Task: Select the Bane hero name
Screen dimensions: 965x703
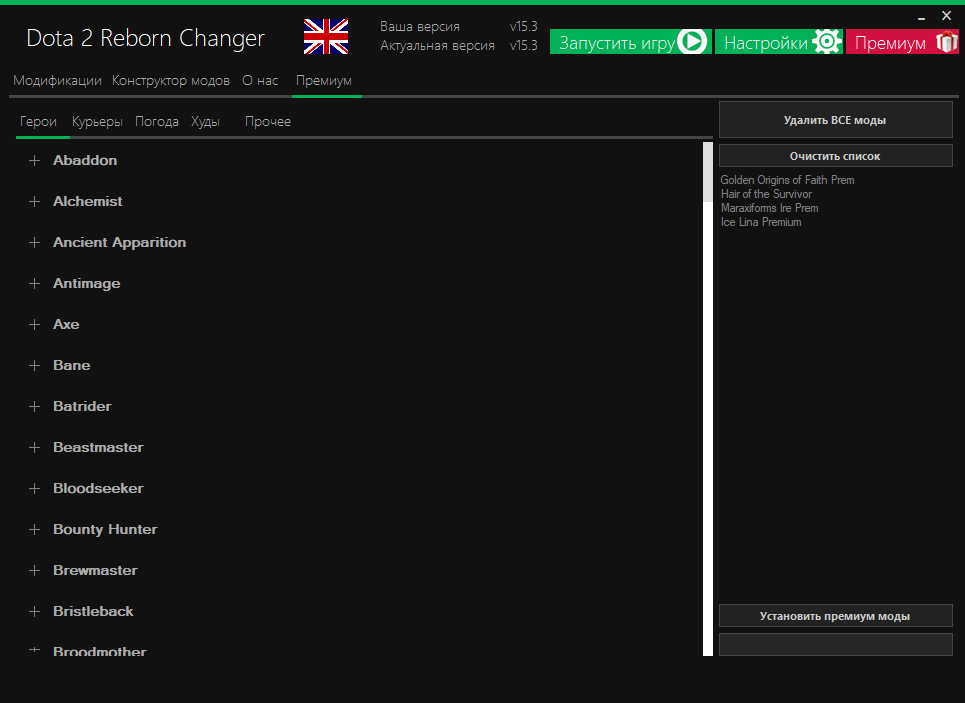Action: (71, 366)
